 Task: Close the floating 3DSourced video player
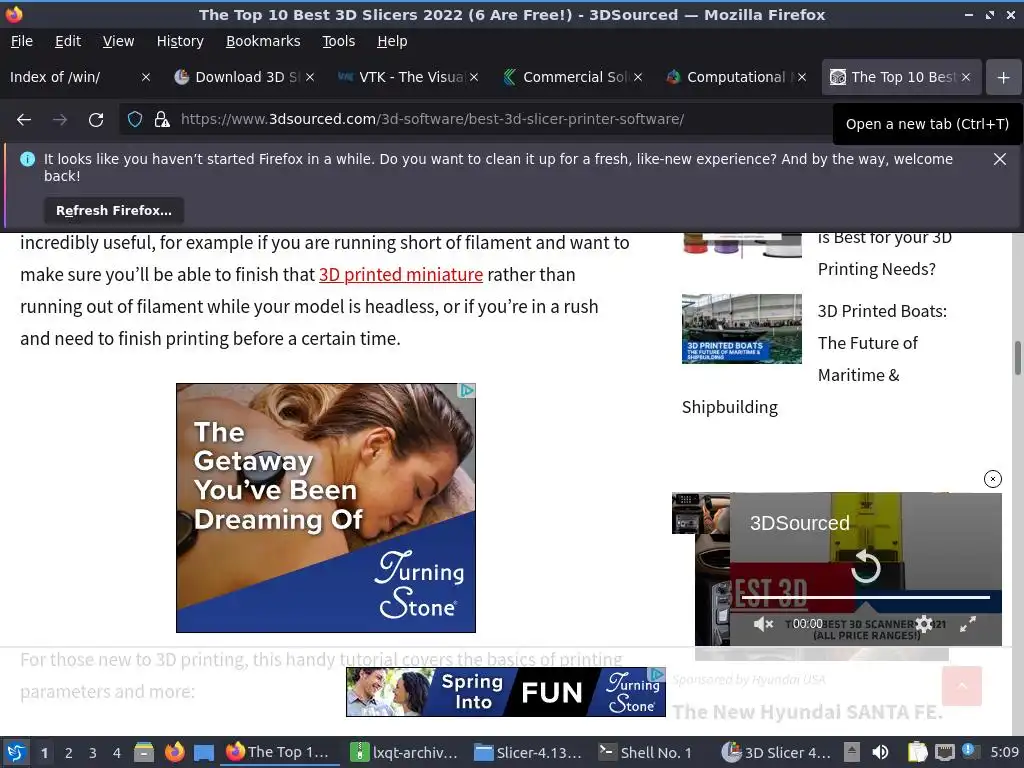(x=993, y=479)
